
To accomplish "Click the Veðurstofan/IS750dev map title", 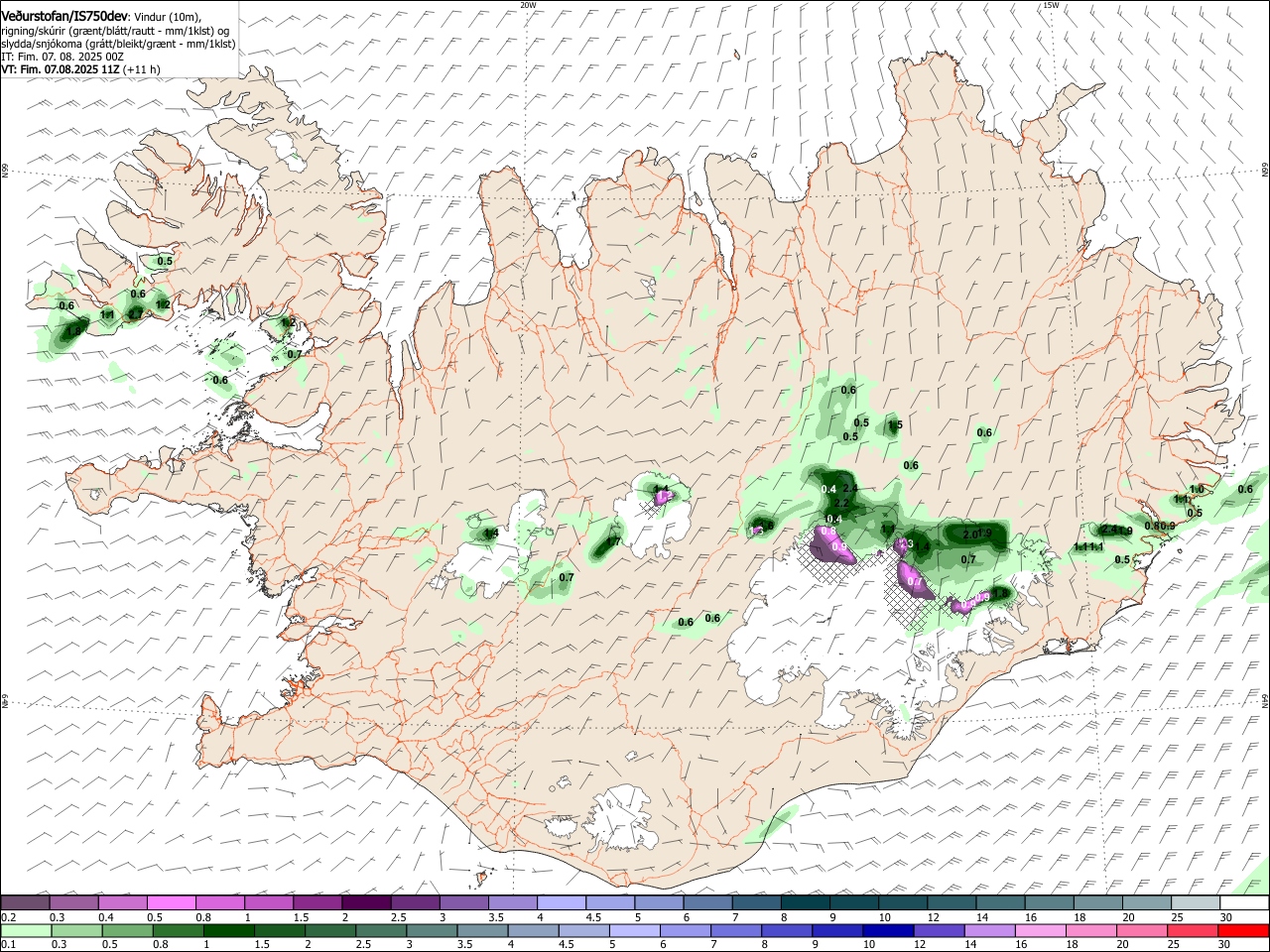I will pyautogui.click(x=64, y=16).
